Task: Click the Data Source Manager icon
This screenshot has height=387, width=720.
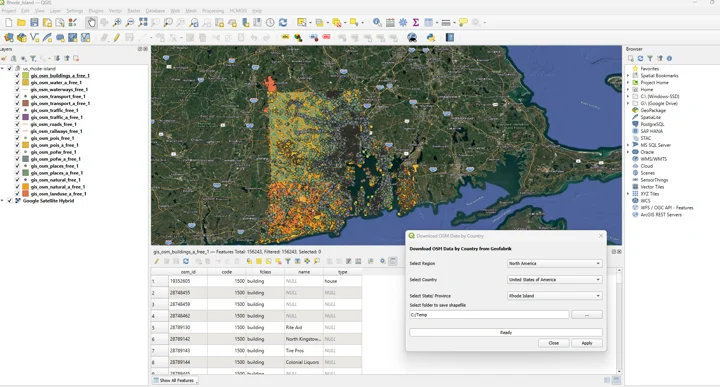Action: click(9, 38)
